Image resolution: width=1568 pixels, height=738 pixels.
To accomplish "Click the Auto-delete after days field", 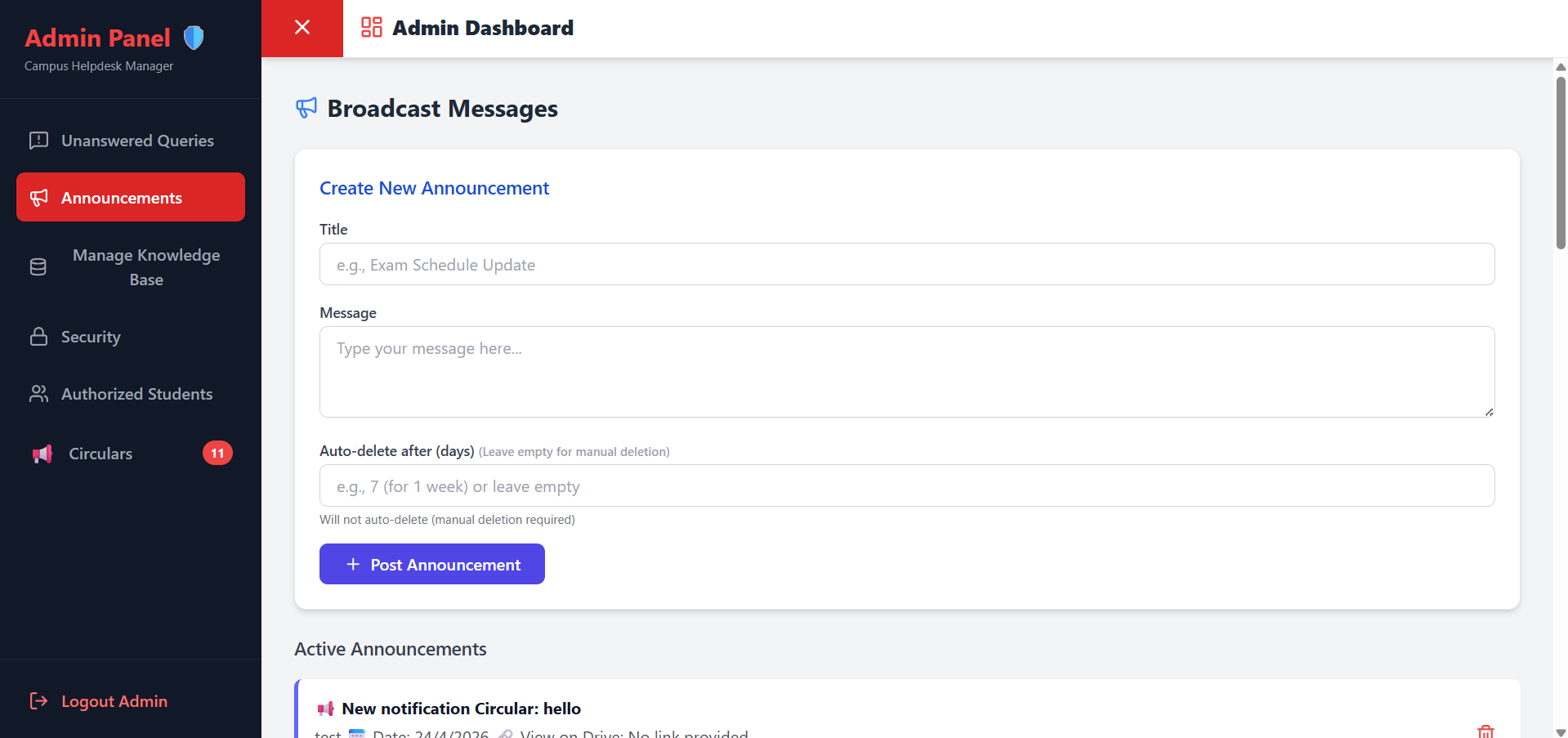I will click(x=907, y=486).
